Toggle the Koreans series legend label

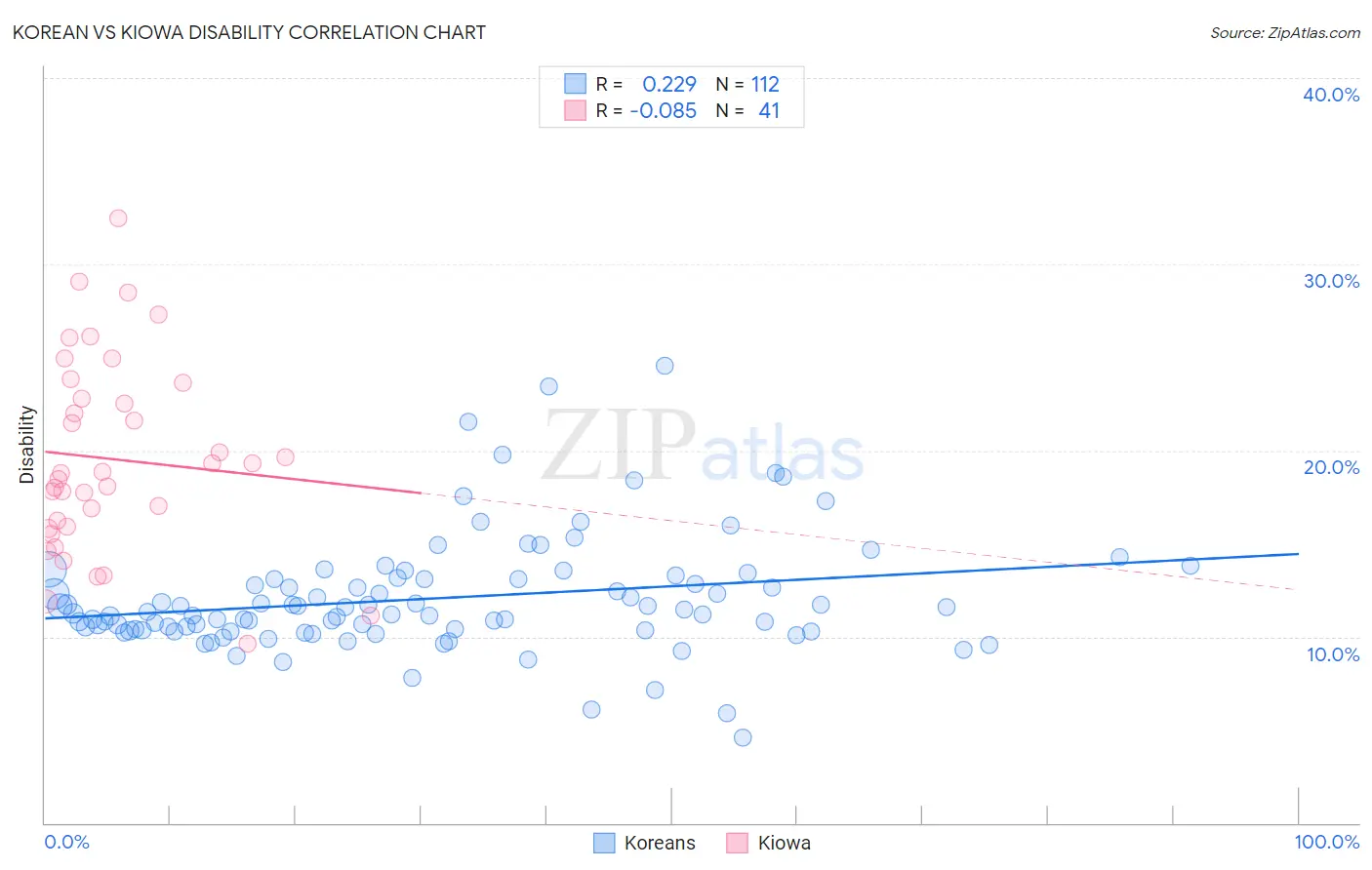(x=660, y=843)
